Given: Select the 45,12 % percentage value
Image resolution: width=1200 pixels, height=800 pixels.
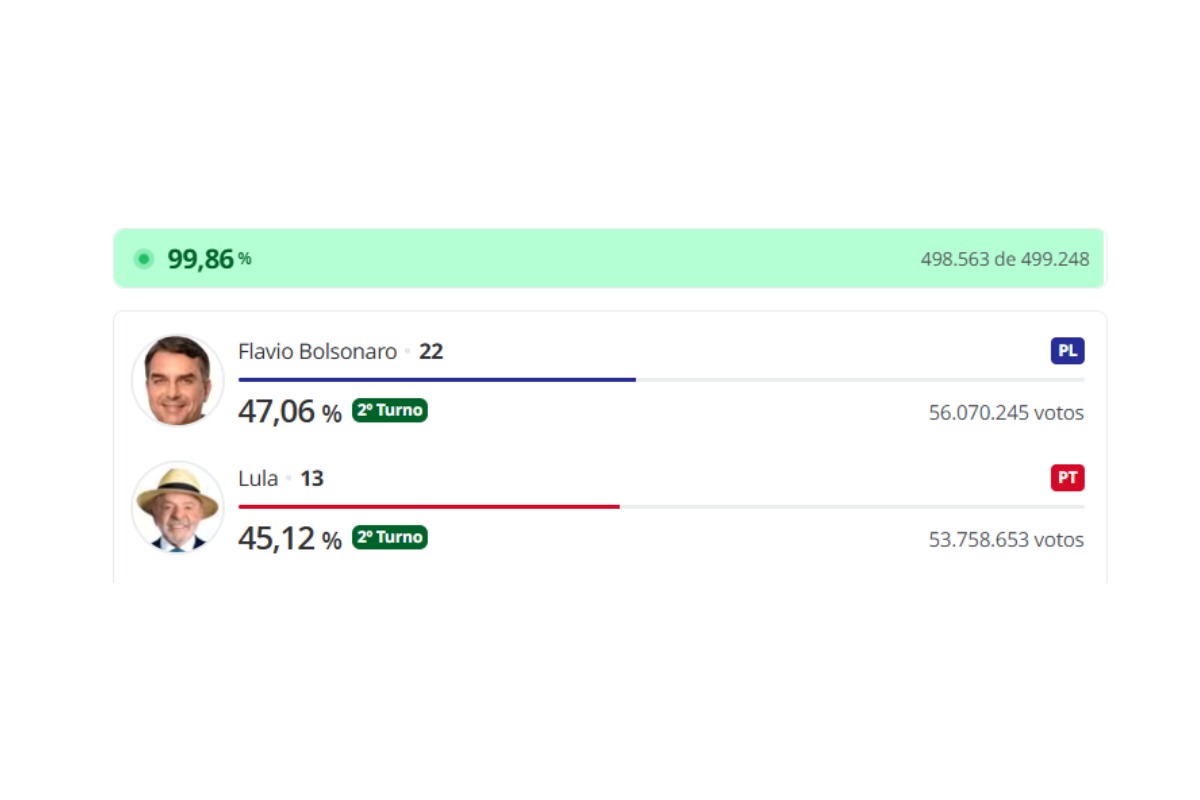Looking at the screenshot, I should [x=290, y=538].
